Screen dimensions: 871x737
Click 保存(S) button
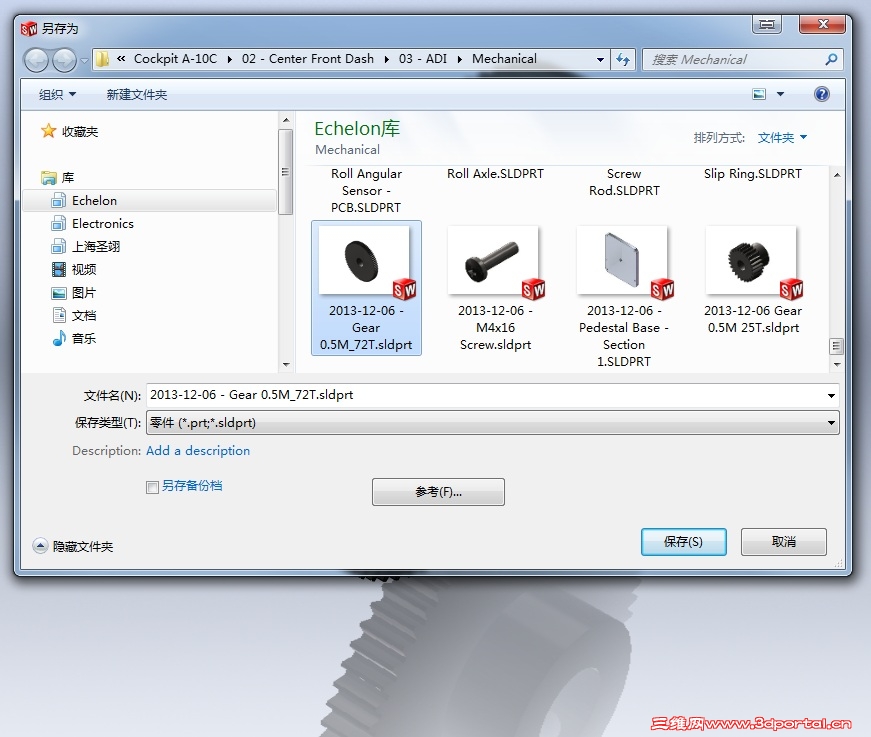tap(683, 542)
